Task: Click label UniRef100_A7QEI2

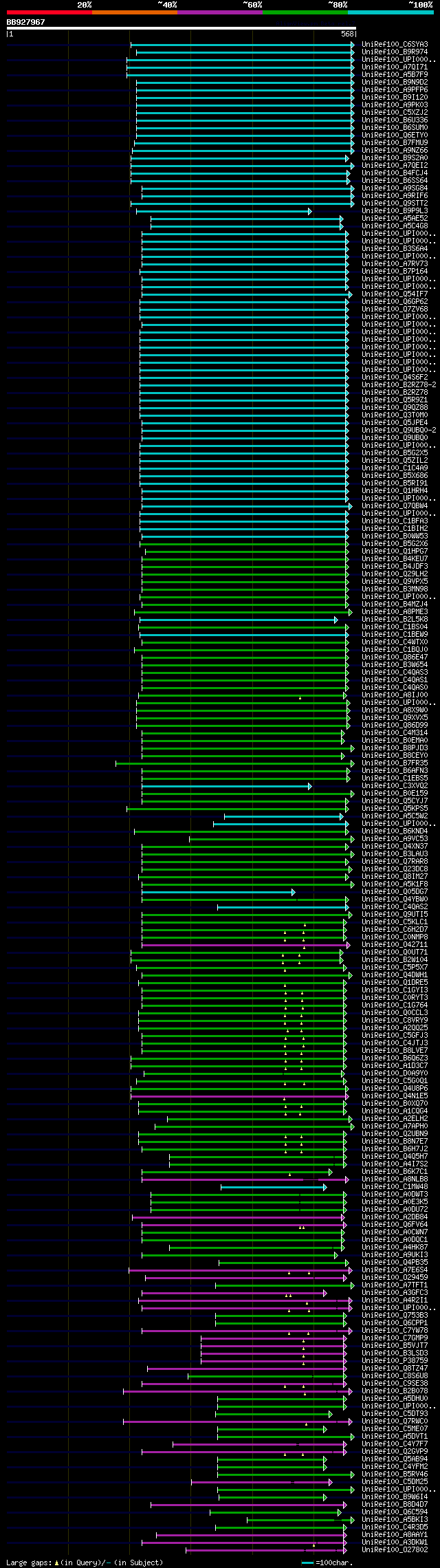Action: click(395, 166)
